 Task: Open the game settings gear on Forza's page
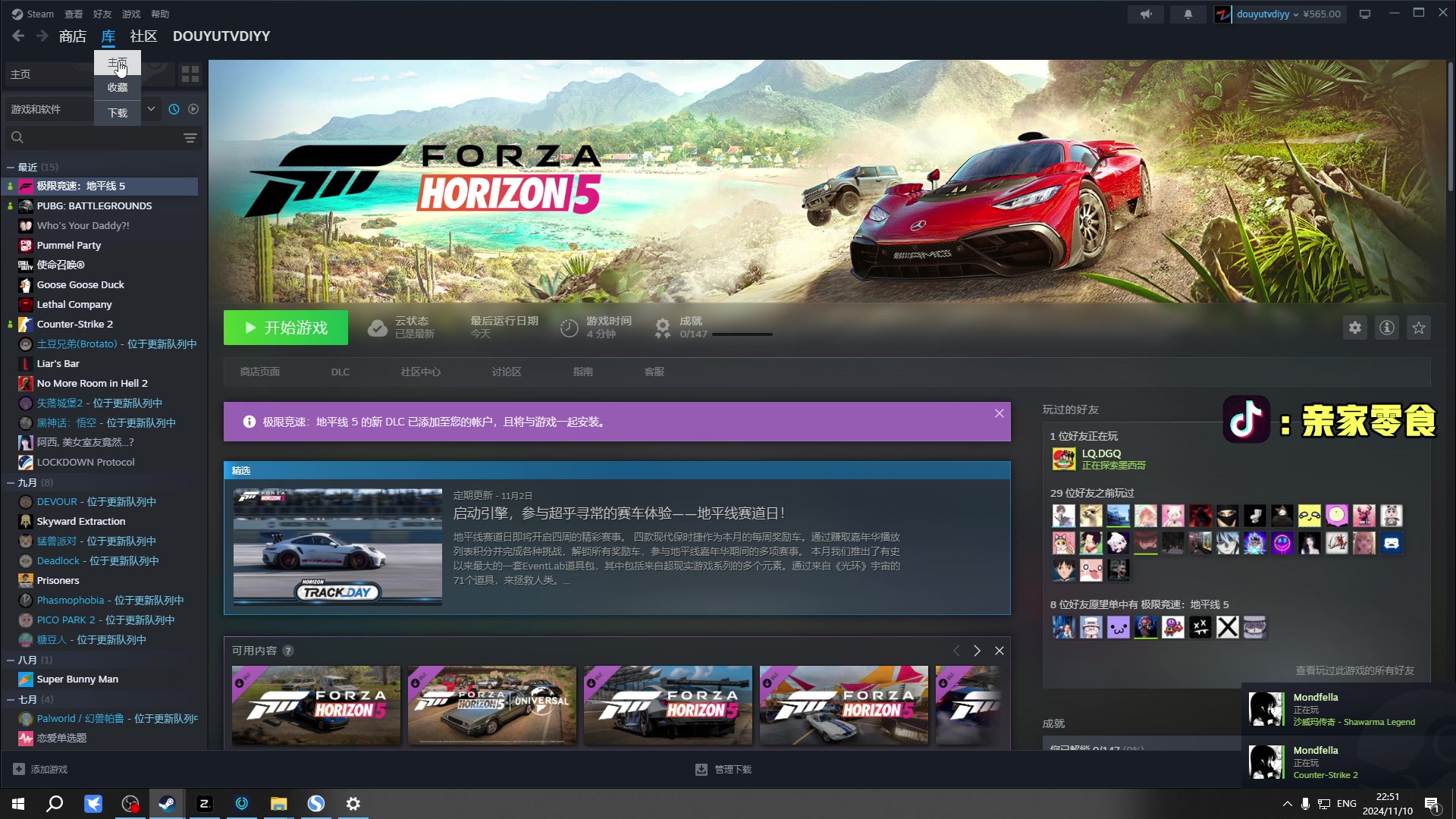tap(1355, 328)
